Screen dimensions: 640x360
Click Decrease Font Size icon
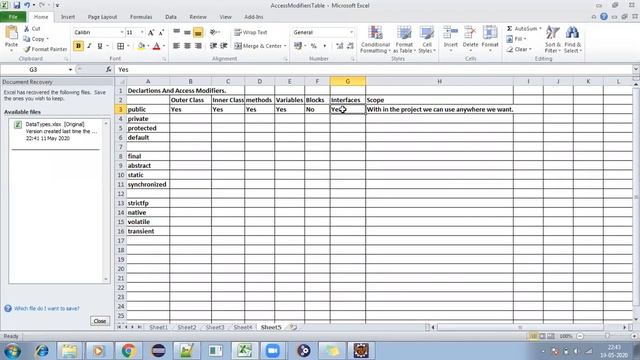pyautogui.click(x=161, y=32)
